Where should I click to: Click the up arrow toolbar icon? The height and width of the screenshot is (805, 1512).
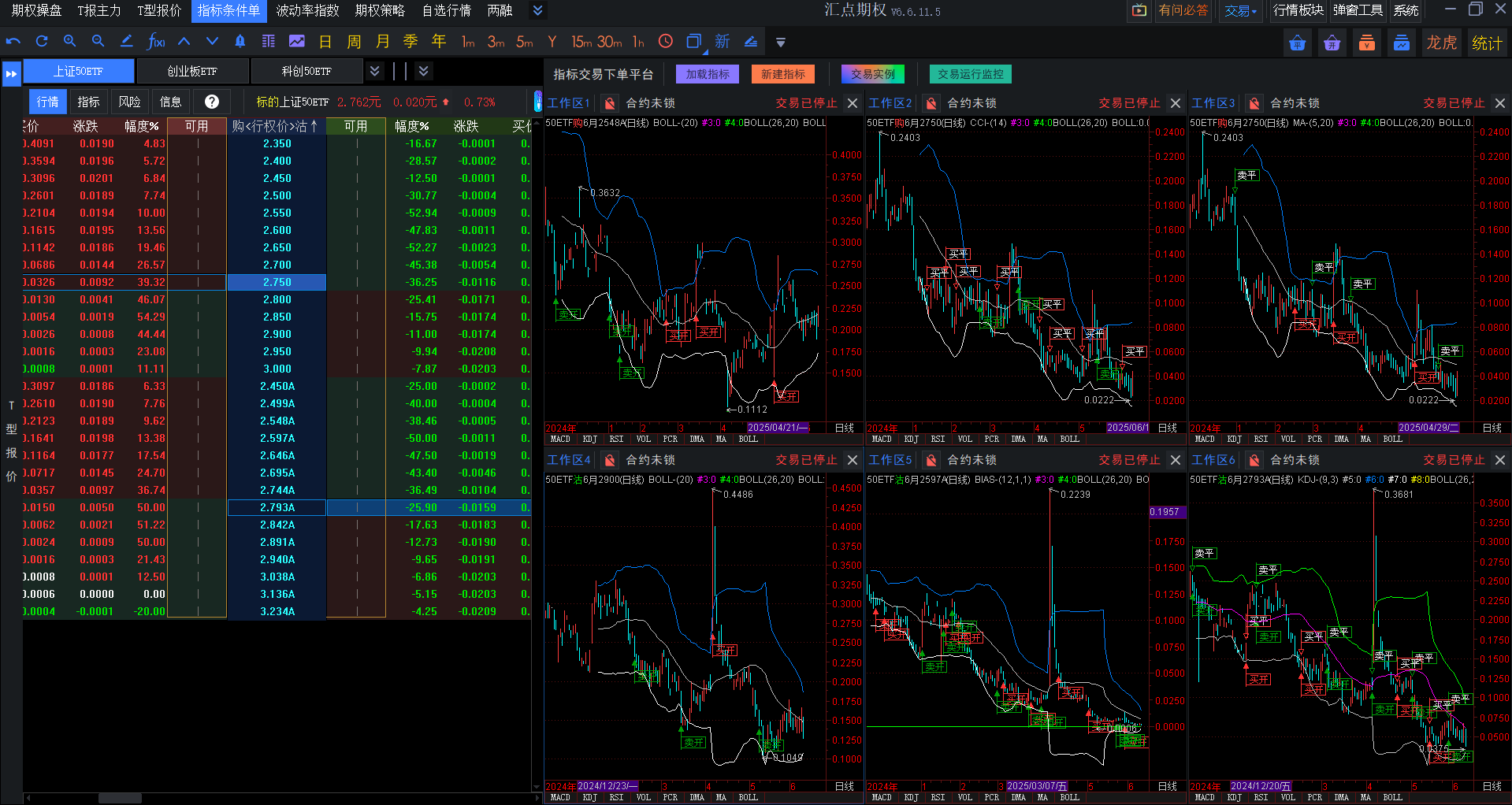(184, 42)
